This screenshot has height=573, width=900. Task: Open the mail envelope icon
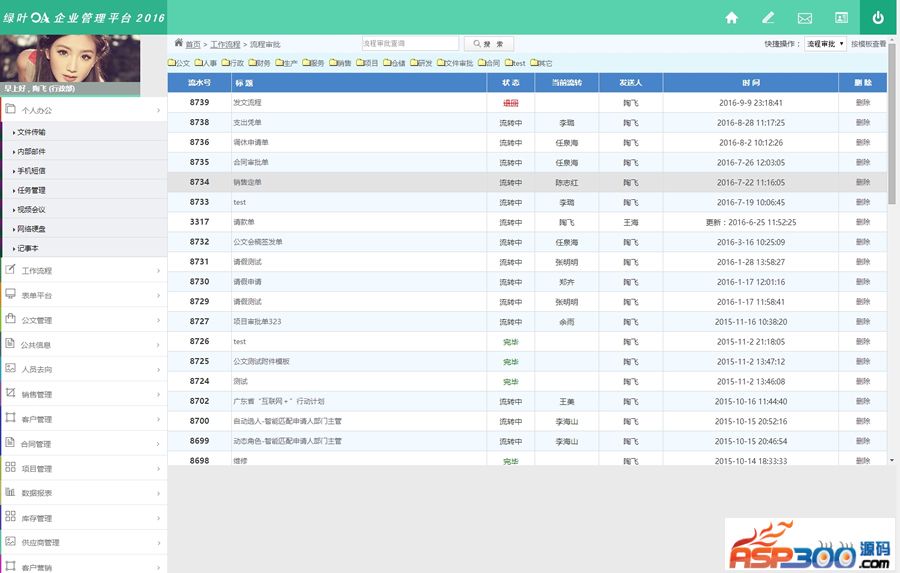pos(804,17)
